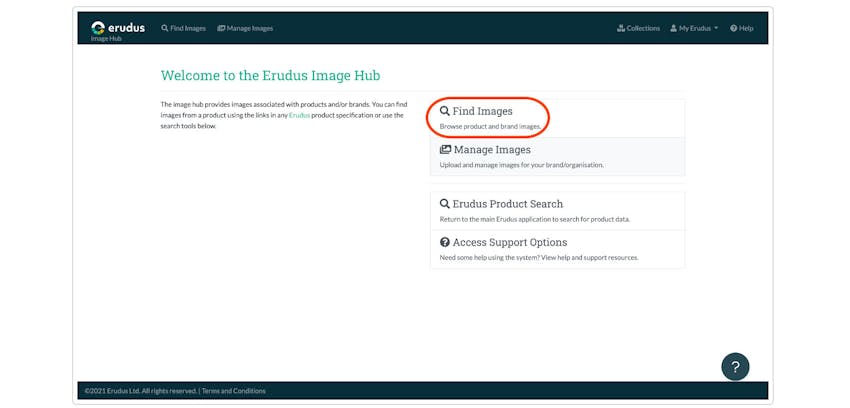Open Terms and Conditions in the footer
Screen dimensions: 850x408
(234, 391)
